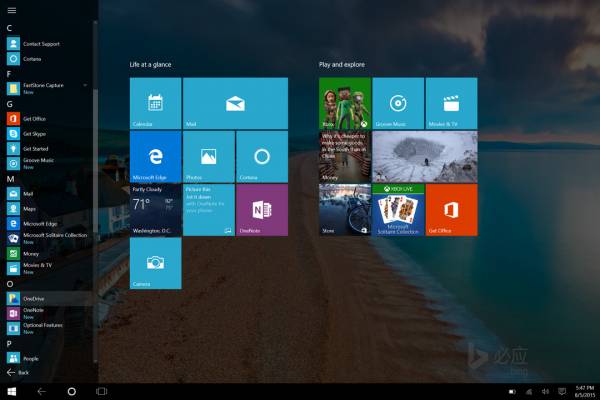Open the Action Center notification icon

[x=562, y=392]
